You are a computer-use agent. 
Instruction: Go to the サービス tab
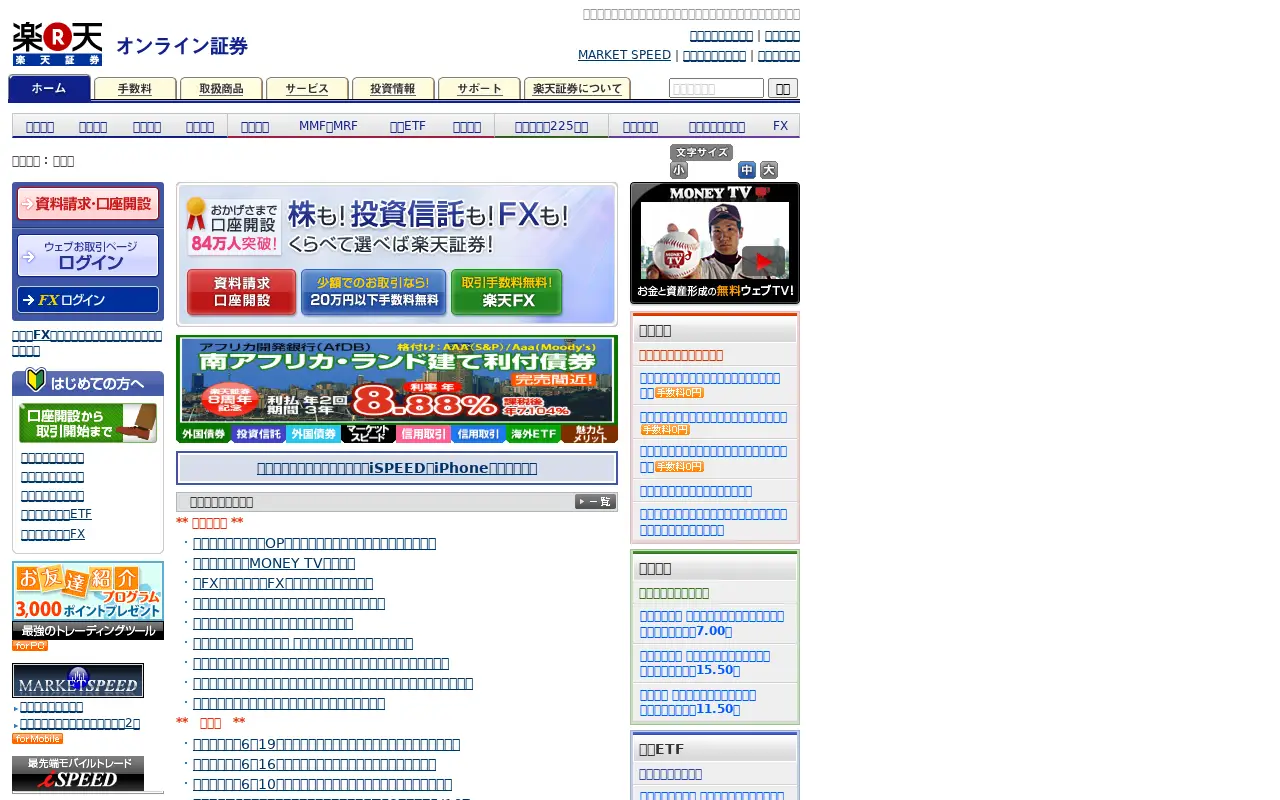pyautogui.click(x=307, y=89)
